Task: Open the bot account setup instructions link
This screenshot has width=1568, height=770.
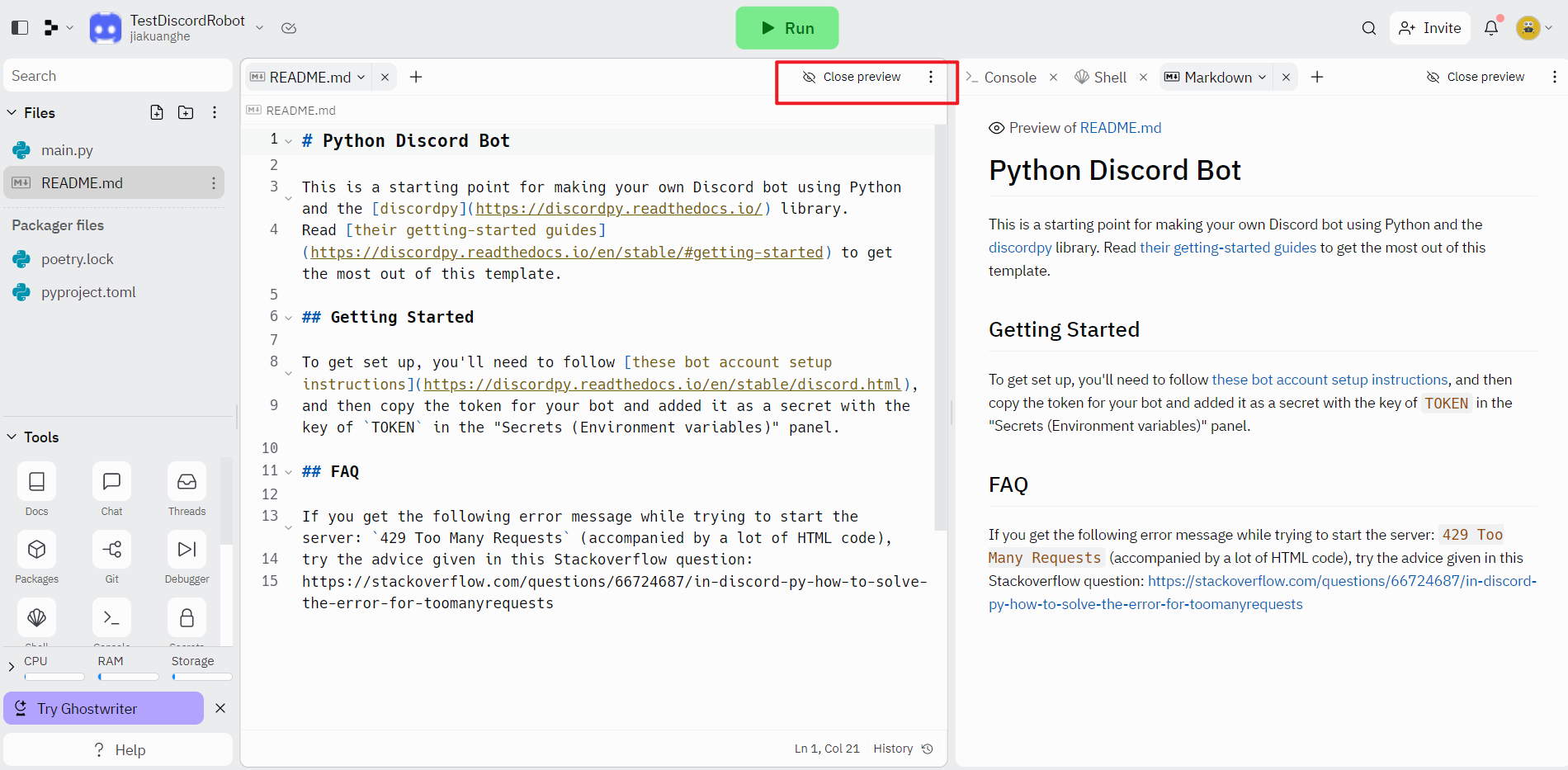Action: [x=1329, y=380]
